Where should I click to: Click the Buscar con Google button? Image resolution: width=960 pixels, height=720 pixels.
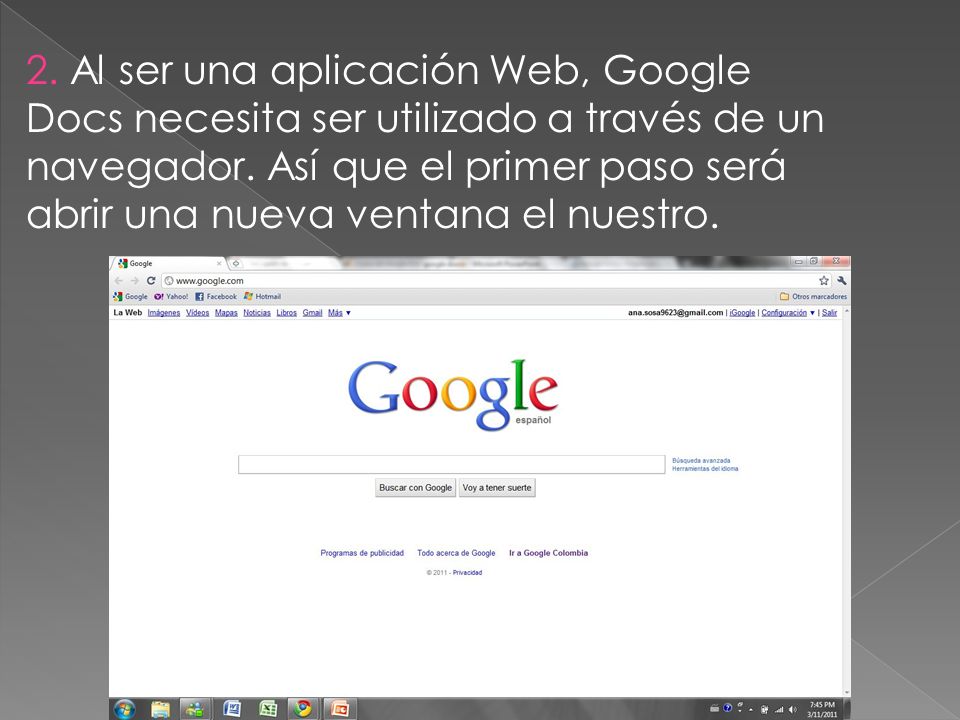(415, 487)
